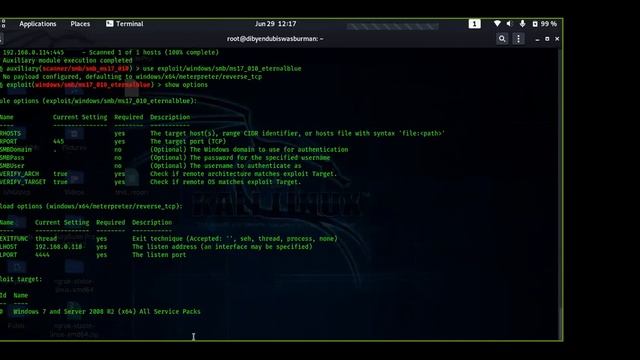The image size is (640, 360).
Task: Click the RHOSTS option row
Action: (x=222, y=133)
